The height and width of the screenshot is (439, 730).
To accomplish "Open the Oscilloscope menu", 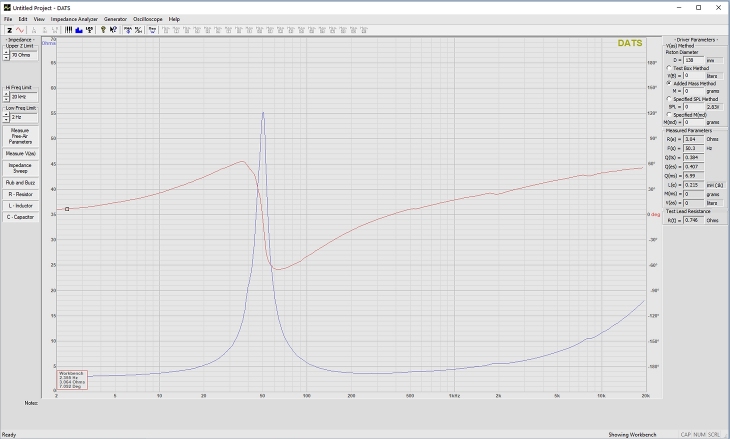I will pyautogui.click(x=148, y=19).
